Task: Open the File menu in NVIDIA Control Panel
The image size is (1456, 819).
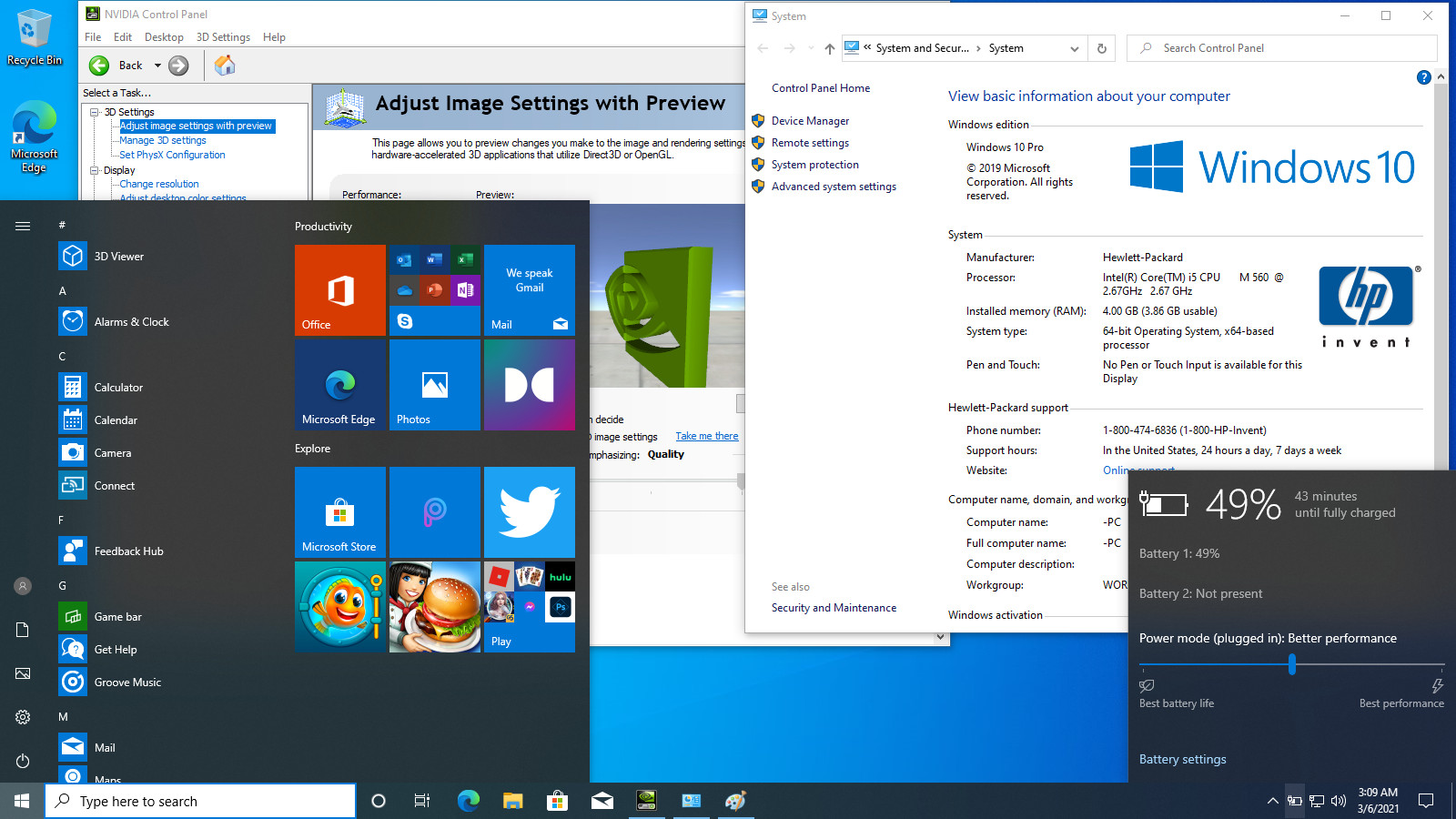Action: (x=93, y=37)
